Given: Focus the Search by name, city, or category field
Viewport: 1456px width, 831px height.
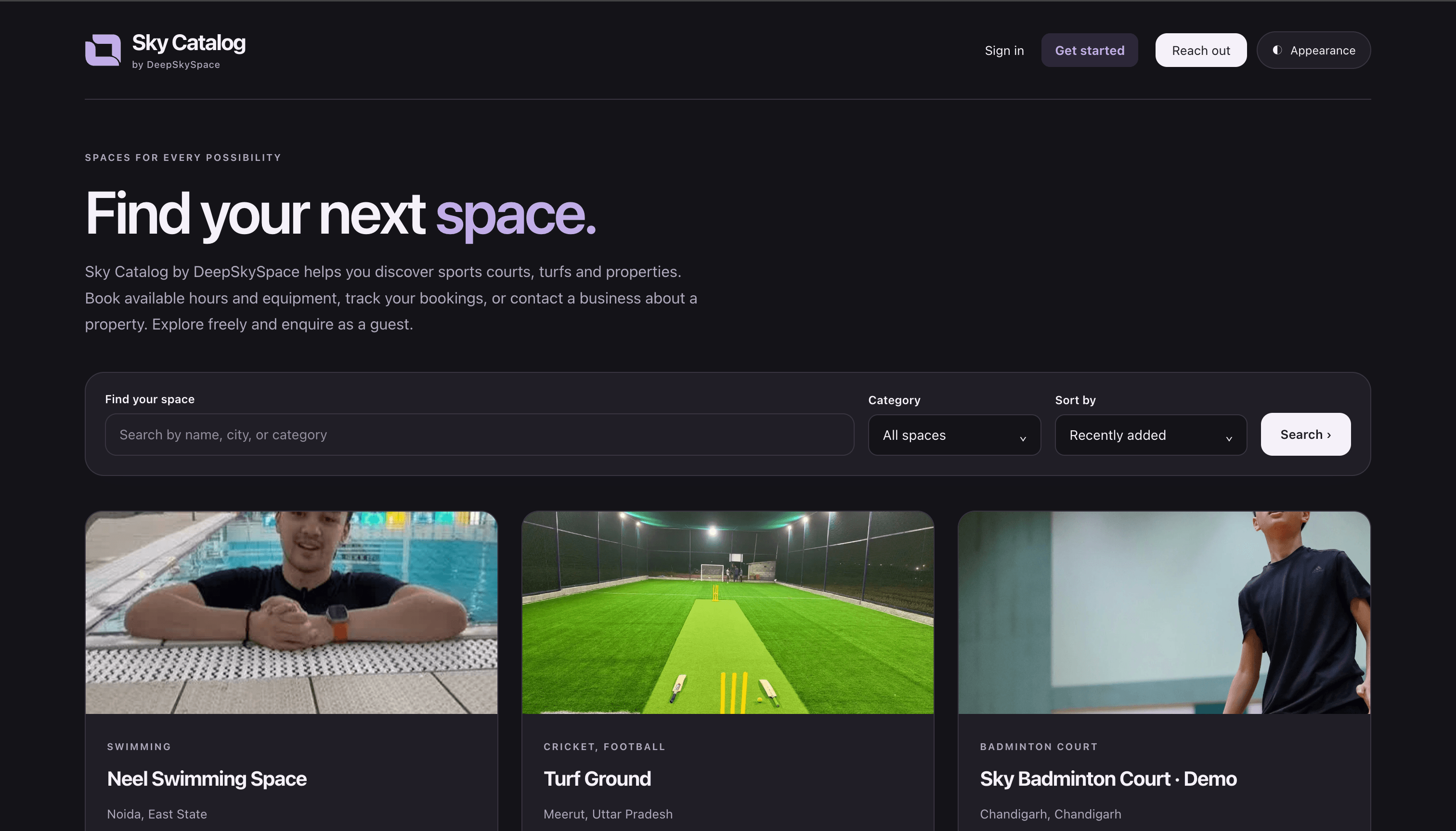Looking at the screenshot, I should (x=479, y=435).
